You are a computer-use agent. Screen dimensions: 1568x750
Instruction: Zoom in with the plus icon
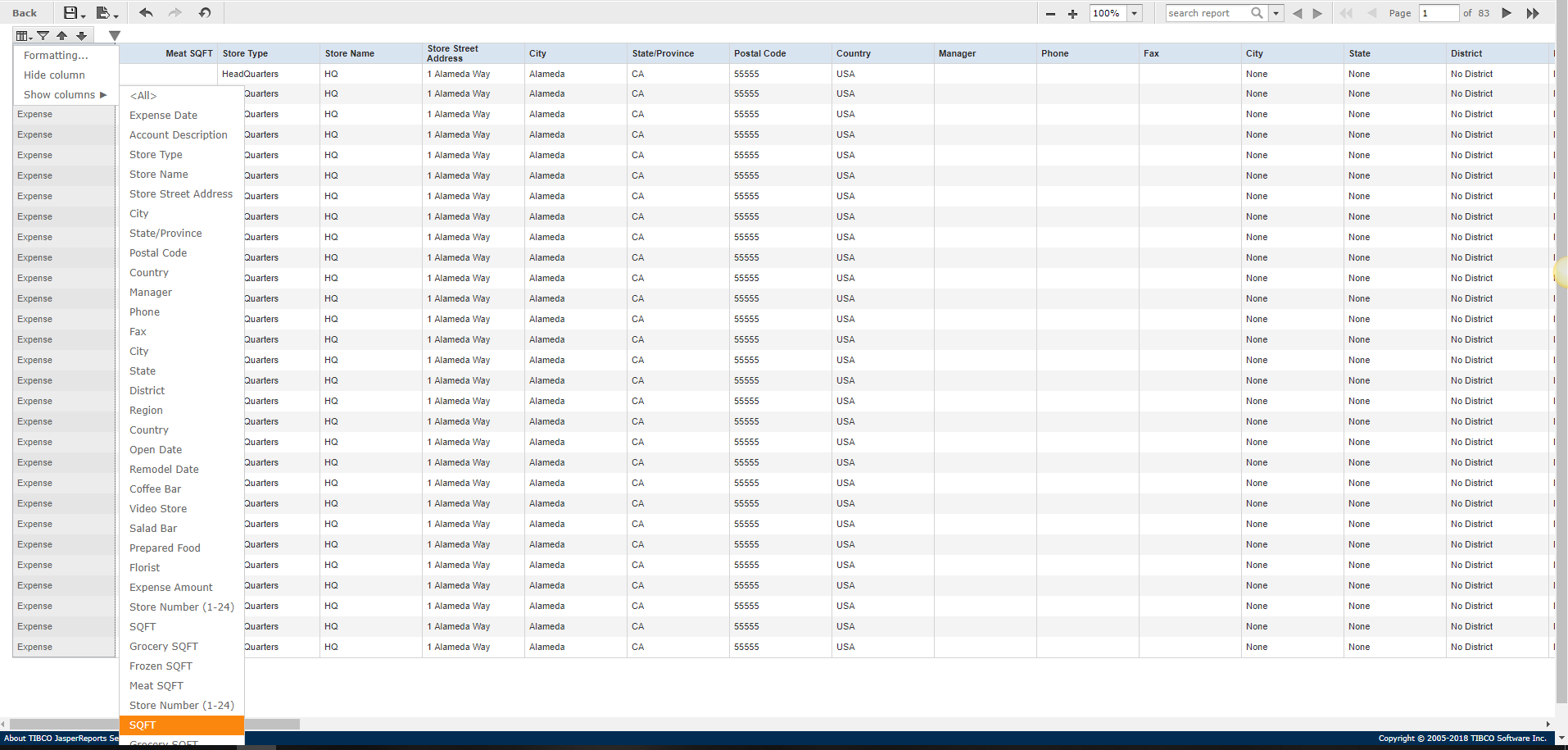pyautogui.click(x=1072, y=14)
